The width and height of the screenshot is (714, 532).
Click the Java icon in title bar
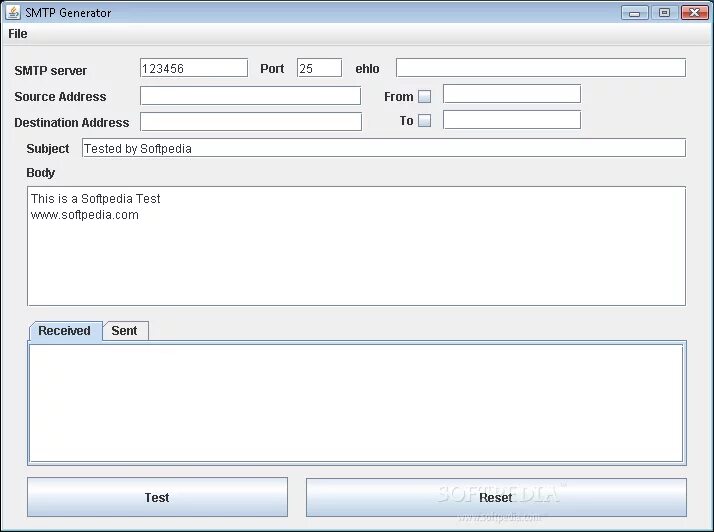tap(13, 12)
